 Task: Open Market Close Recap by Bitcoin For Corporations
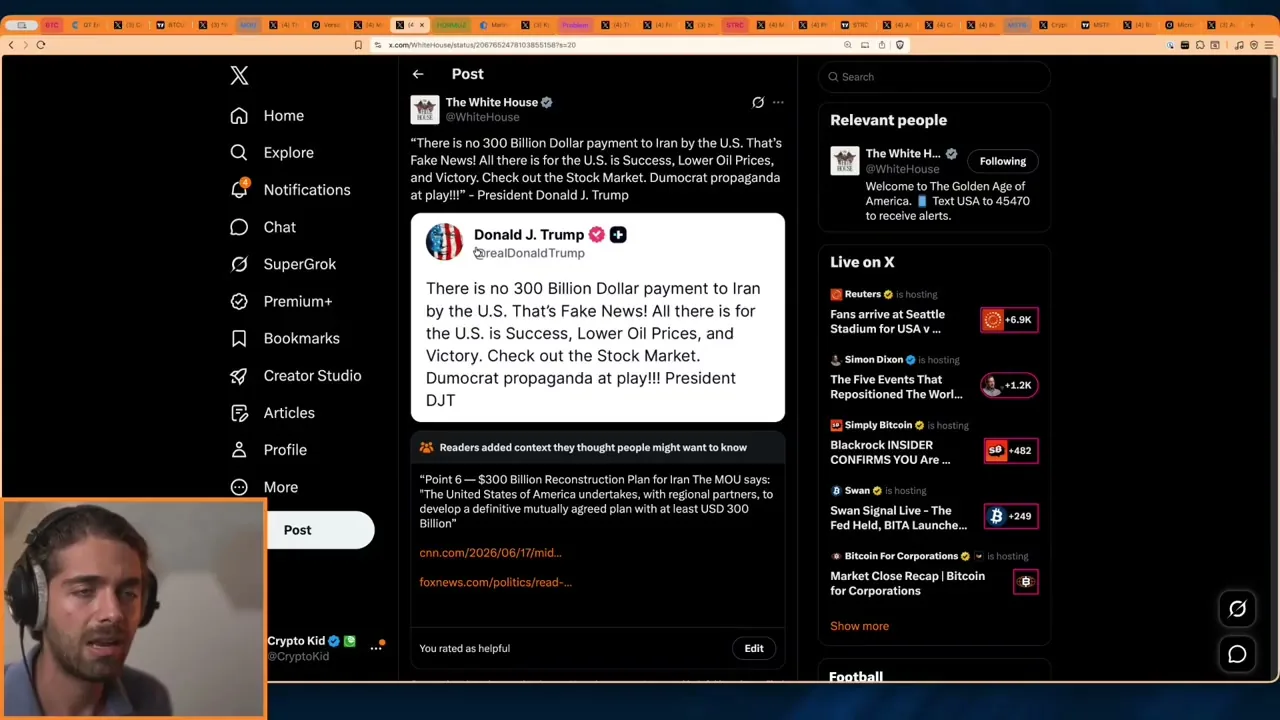click(907, 583)
